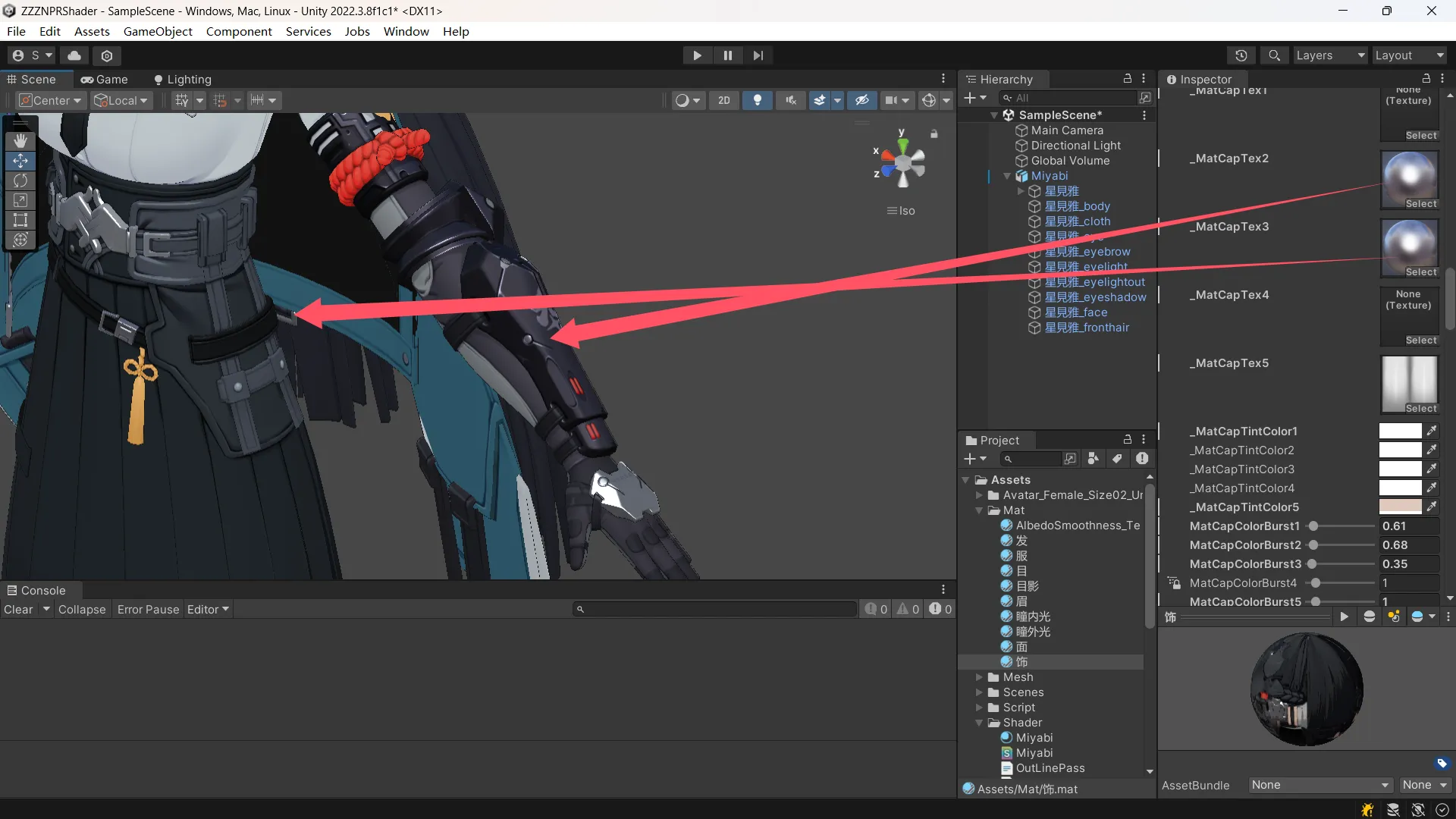The image size is (1456, 819).
Task: Open the Layers dropdown
Action: (x=1329, y=55)
